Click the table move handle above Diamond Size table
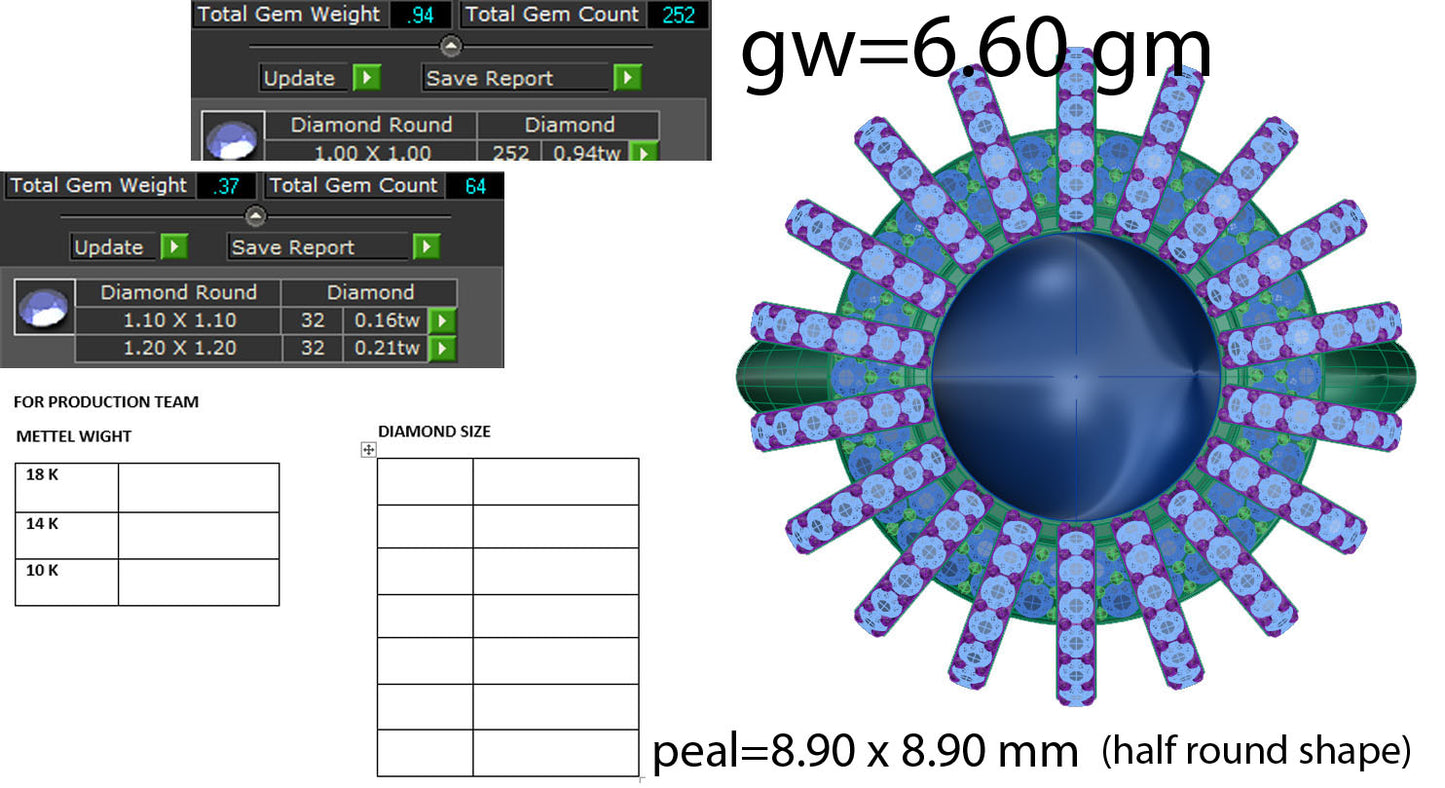The width and height of the screenshot is (1445, 788). (x=368, y=450)
